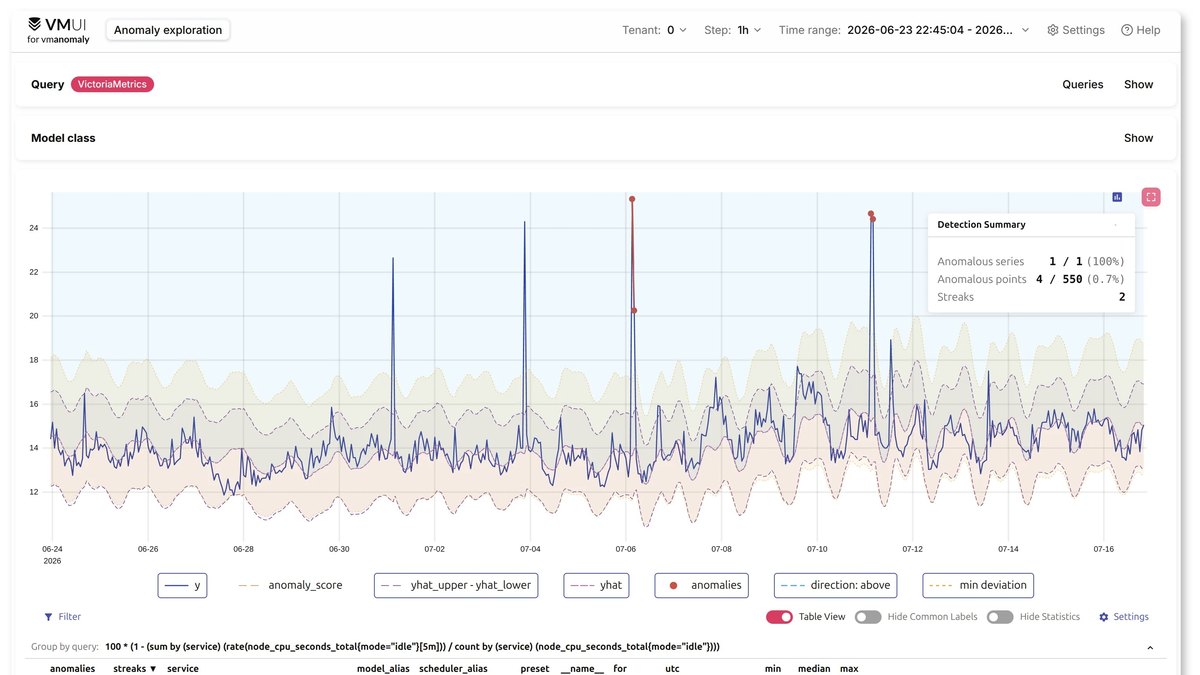Sort the table by the streaks column

[x=135, y=668]
